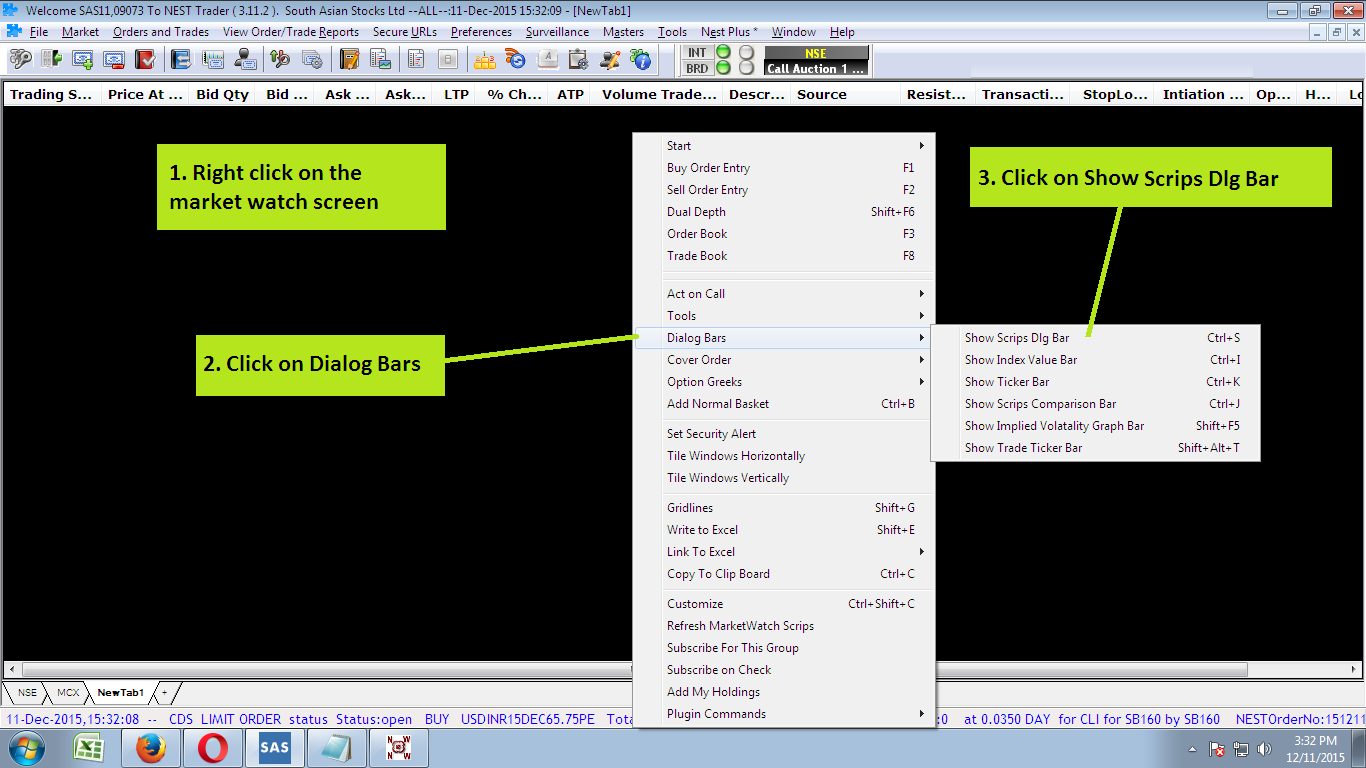Expand the Plugin Commands submenu

pos(785,714)
